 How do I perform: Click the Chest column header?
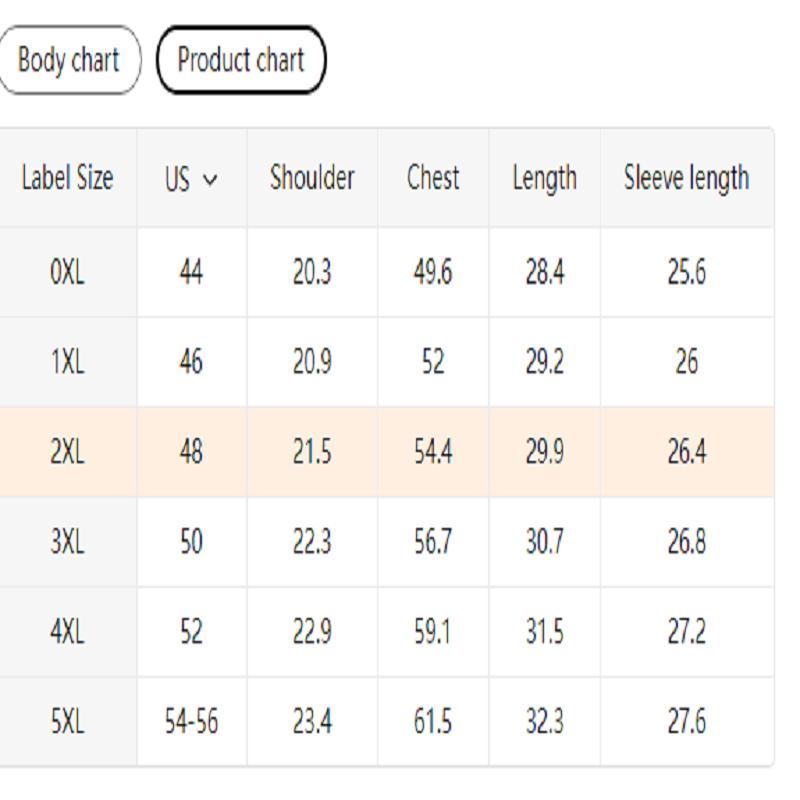433,178
